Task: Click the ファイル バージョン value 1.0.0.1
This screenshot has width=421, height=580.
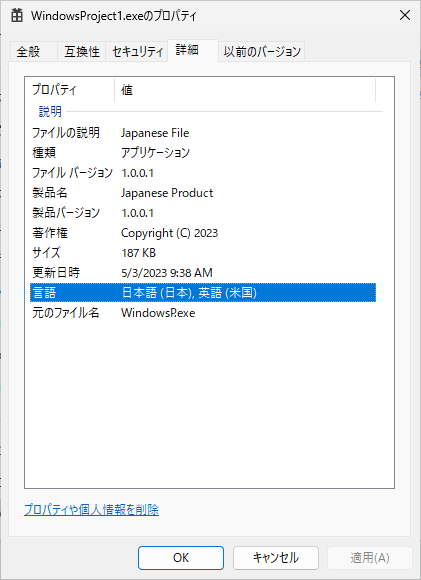Action: (137, 173)
